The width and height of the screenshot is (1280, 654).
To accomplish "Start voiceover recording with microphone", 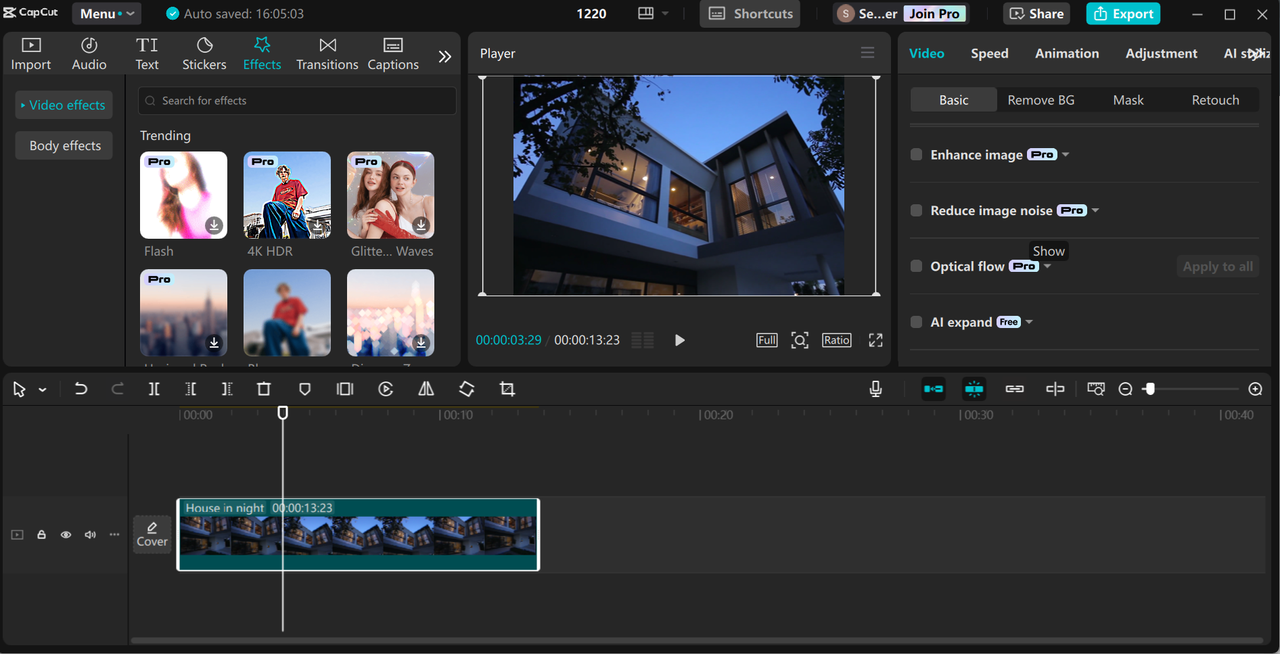I will (876, 389).
